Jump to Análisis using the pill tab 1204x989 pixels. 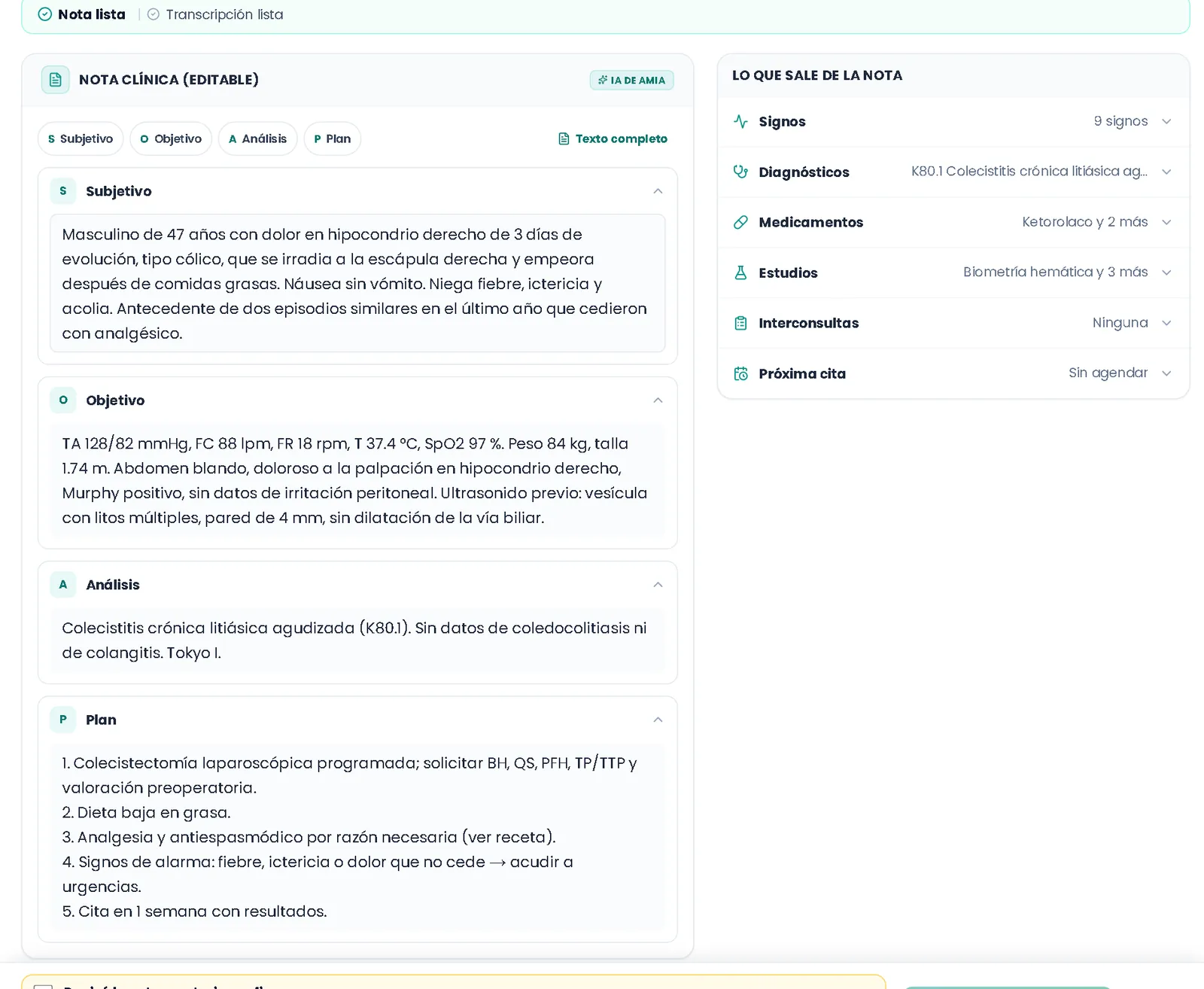(x=258, y=138)
